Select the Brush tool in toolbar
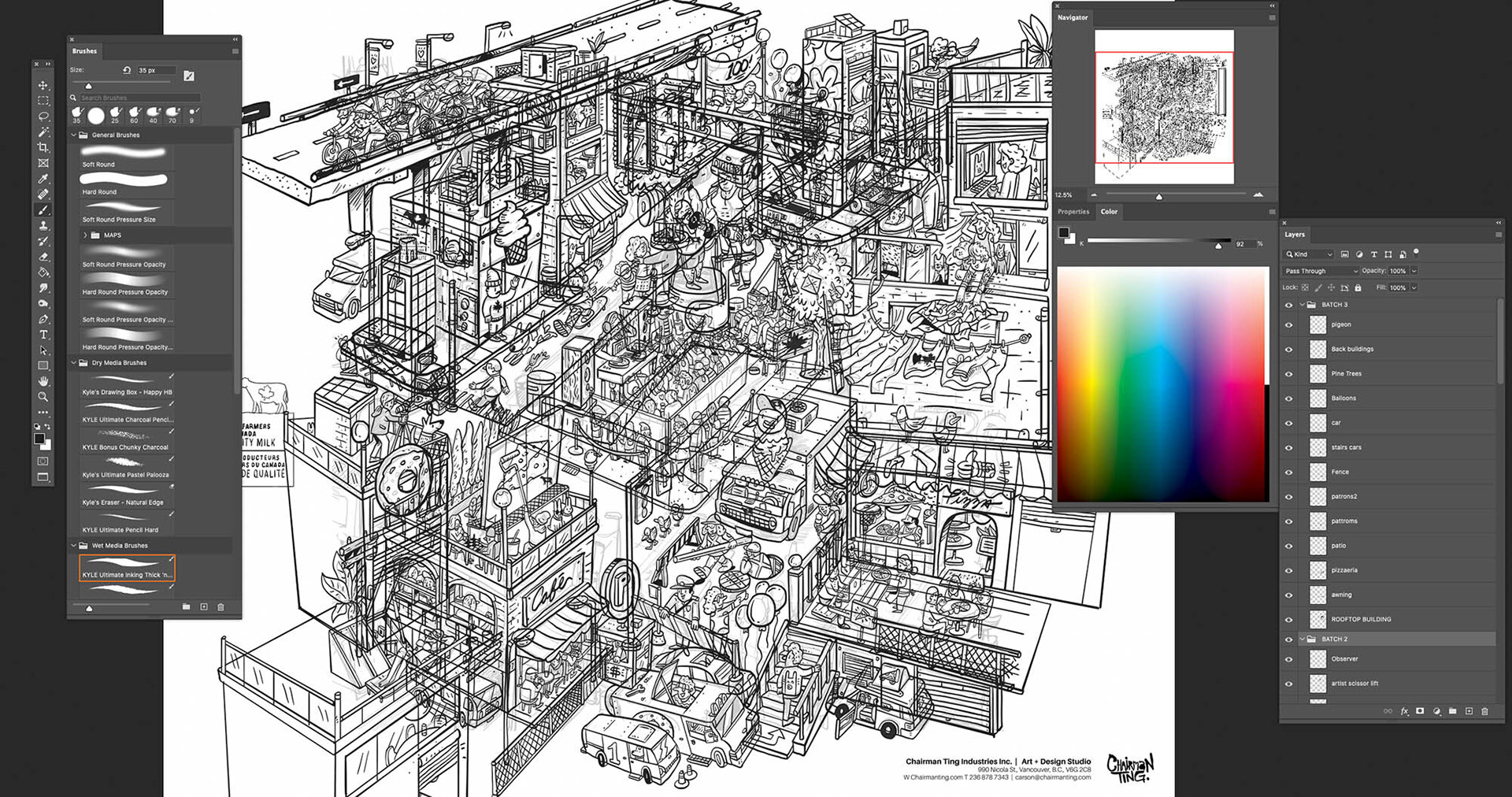Image resolution: width=1512 pixels, height=797 pixels. (43, 209)
